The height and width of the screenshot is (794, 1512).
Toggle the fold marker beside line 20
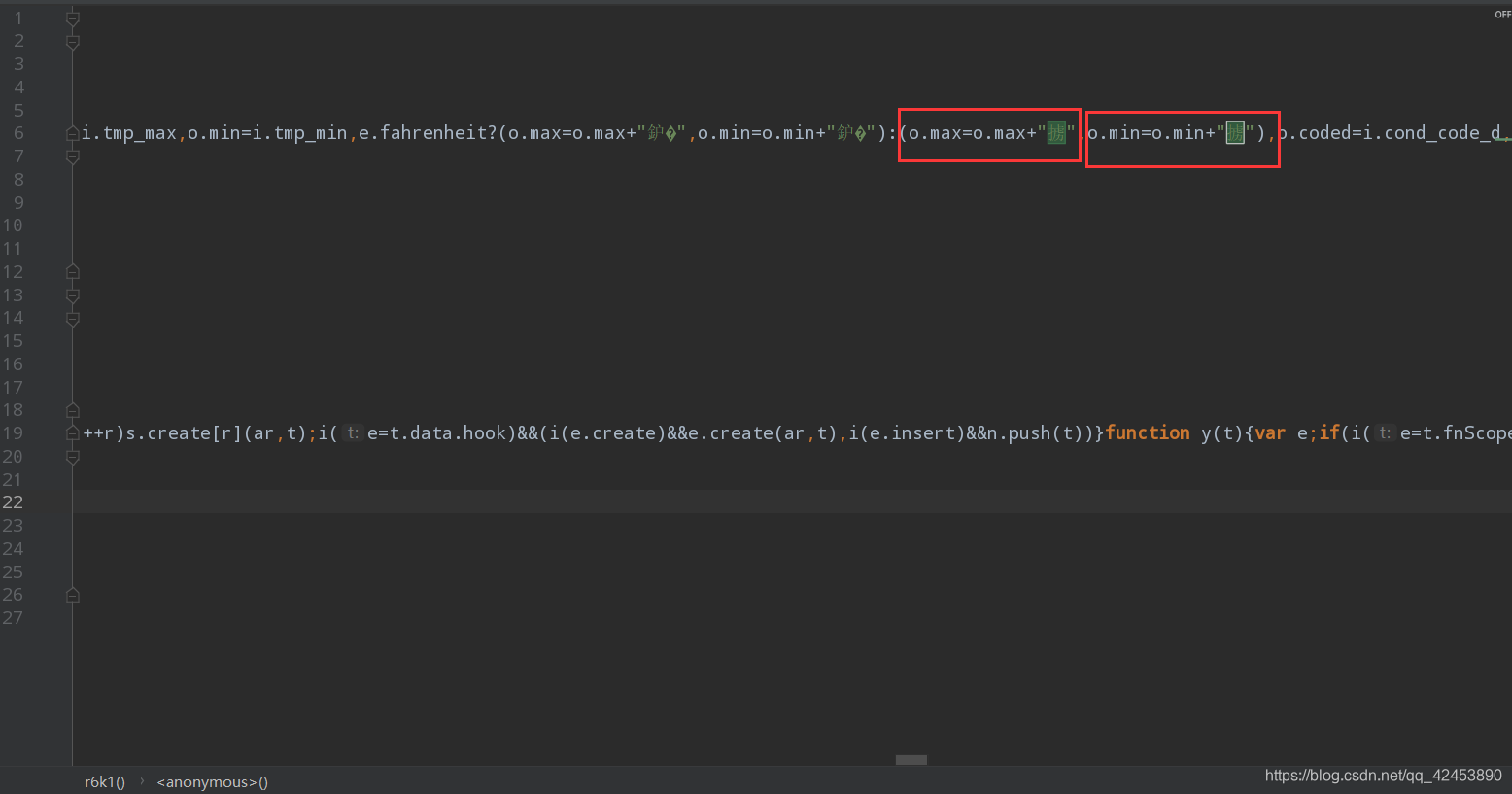(73, 457)
